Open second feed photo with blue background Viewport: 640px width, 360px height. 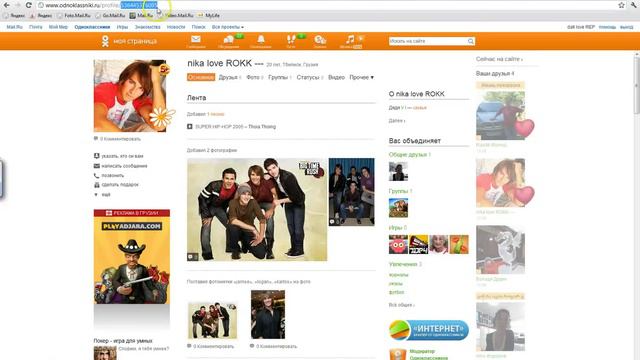point(351,192)
